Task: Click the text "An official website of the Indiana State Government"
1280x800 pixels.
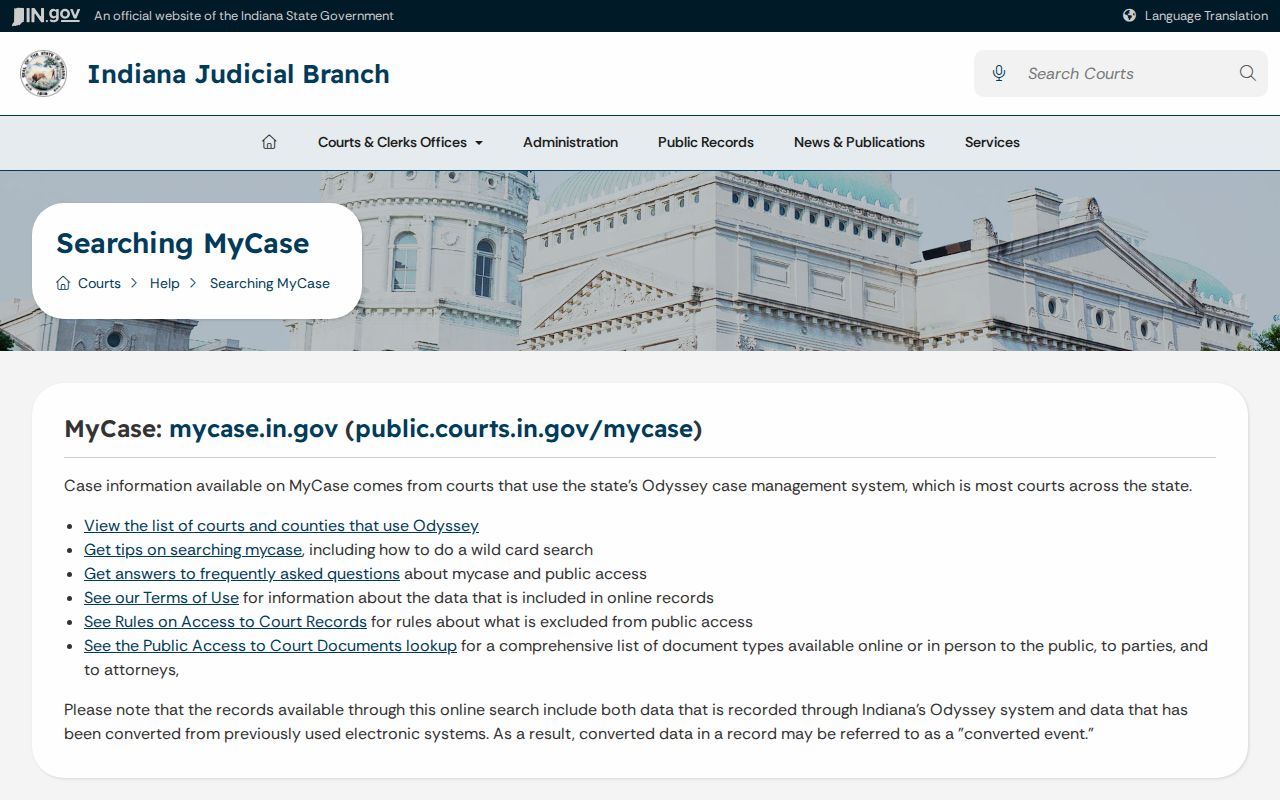Action: coord(244,15)
